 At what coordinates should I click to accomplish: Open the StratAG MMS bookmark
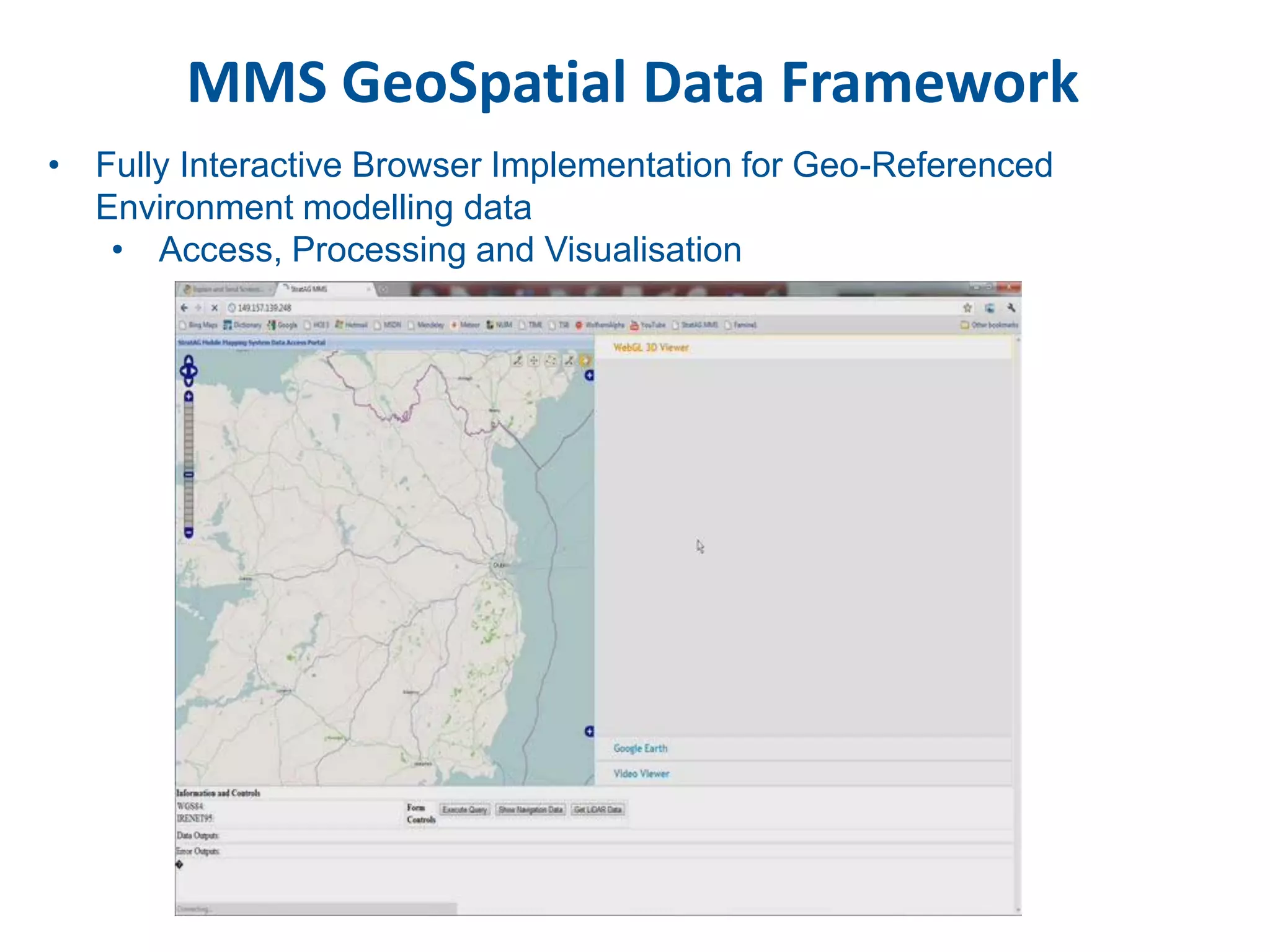pyautogui.click(x=696, y=325)
